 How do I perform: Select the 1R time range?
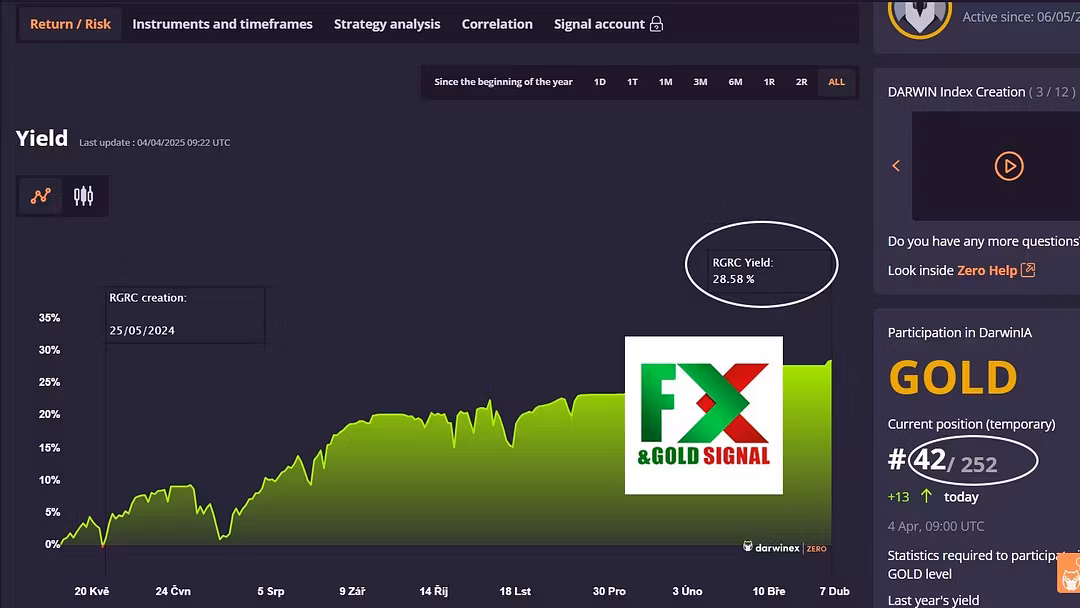tap(769, 82)
